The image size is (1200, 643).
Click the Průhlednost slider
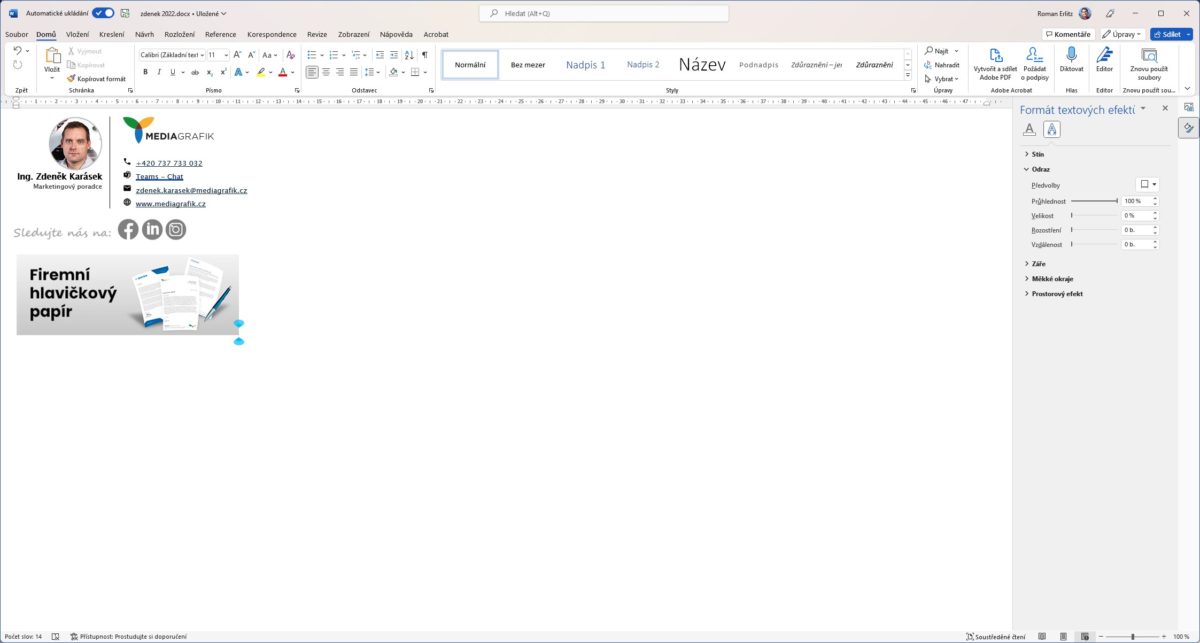1094,201
